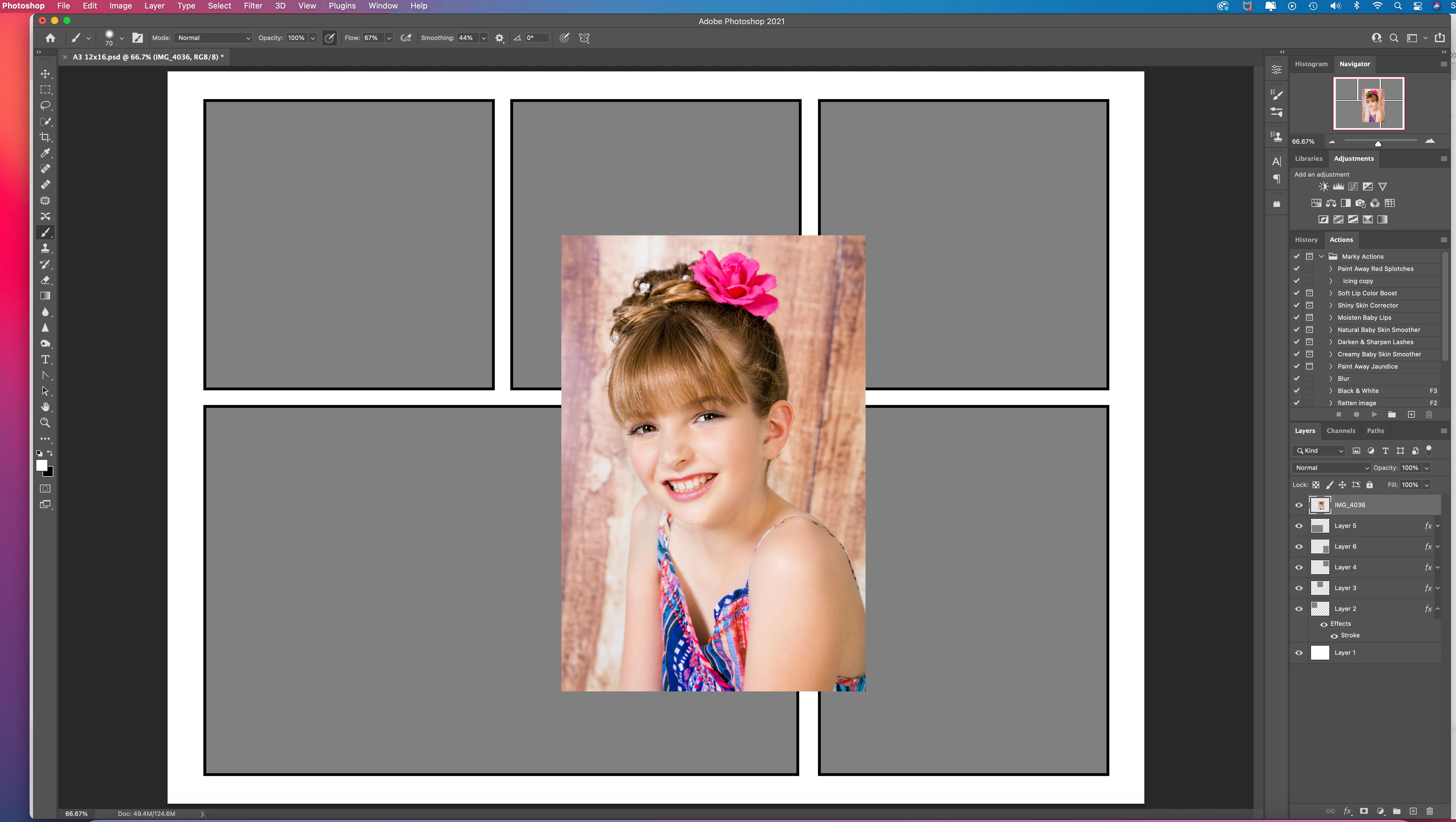Switch to the Channels tab
The height and width of the screenshot is (822, 1456).
tap(1341, 431)
